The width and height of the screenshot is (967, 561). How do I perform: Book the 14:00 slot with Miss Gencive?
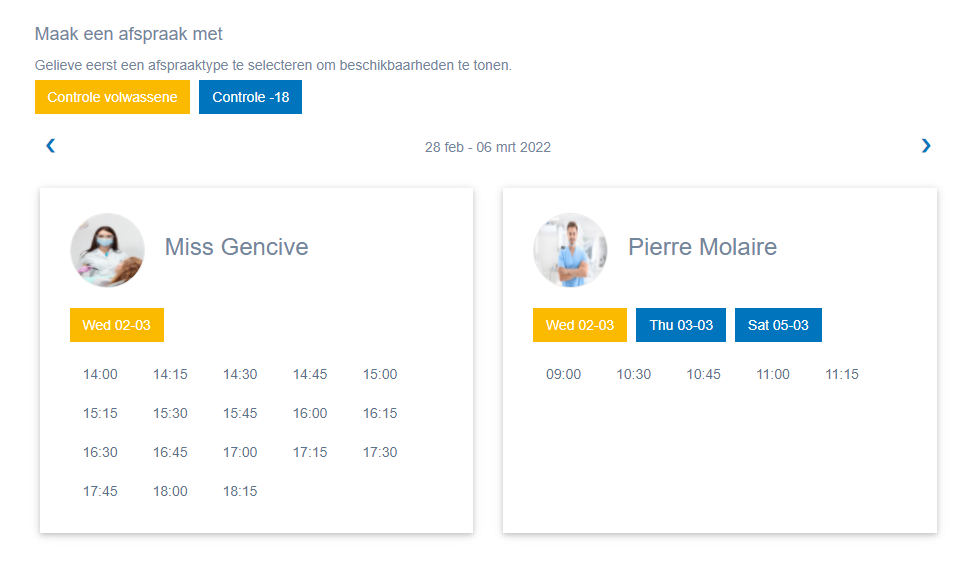100,374
